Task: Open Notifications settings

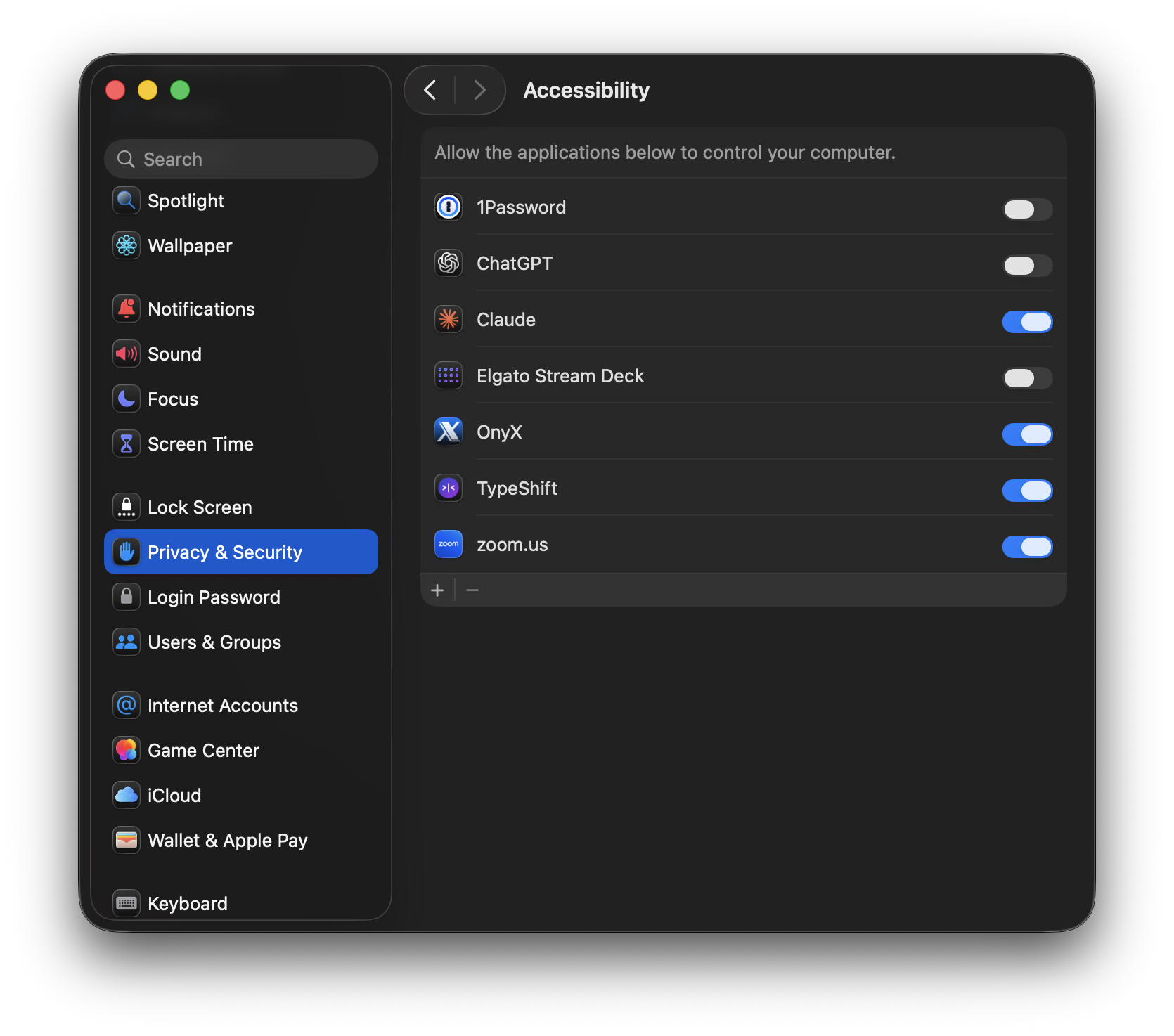Action: (x=201, y=309)
